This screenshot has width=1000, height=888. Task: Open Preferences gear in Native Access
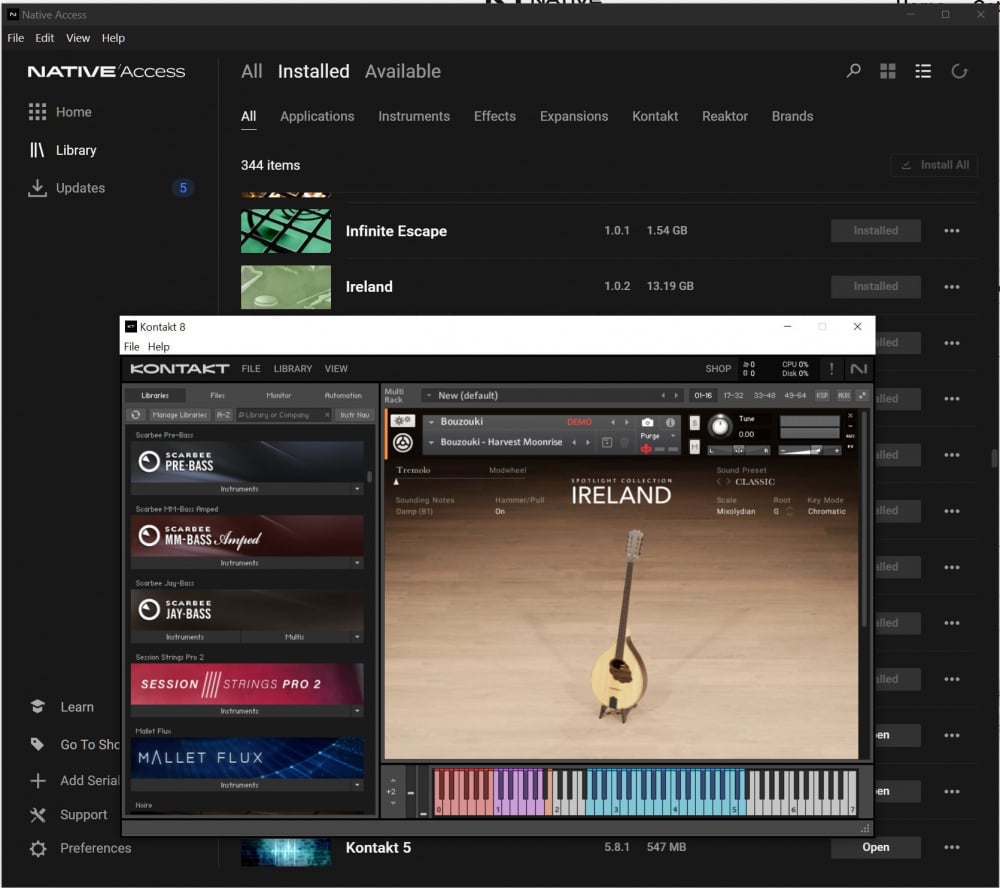(38, 848)
